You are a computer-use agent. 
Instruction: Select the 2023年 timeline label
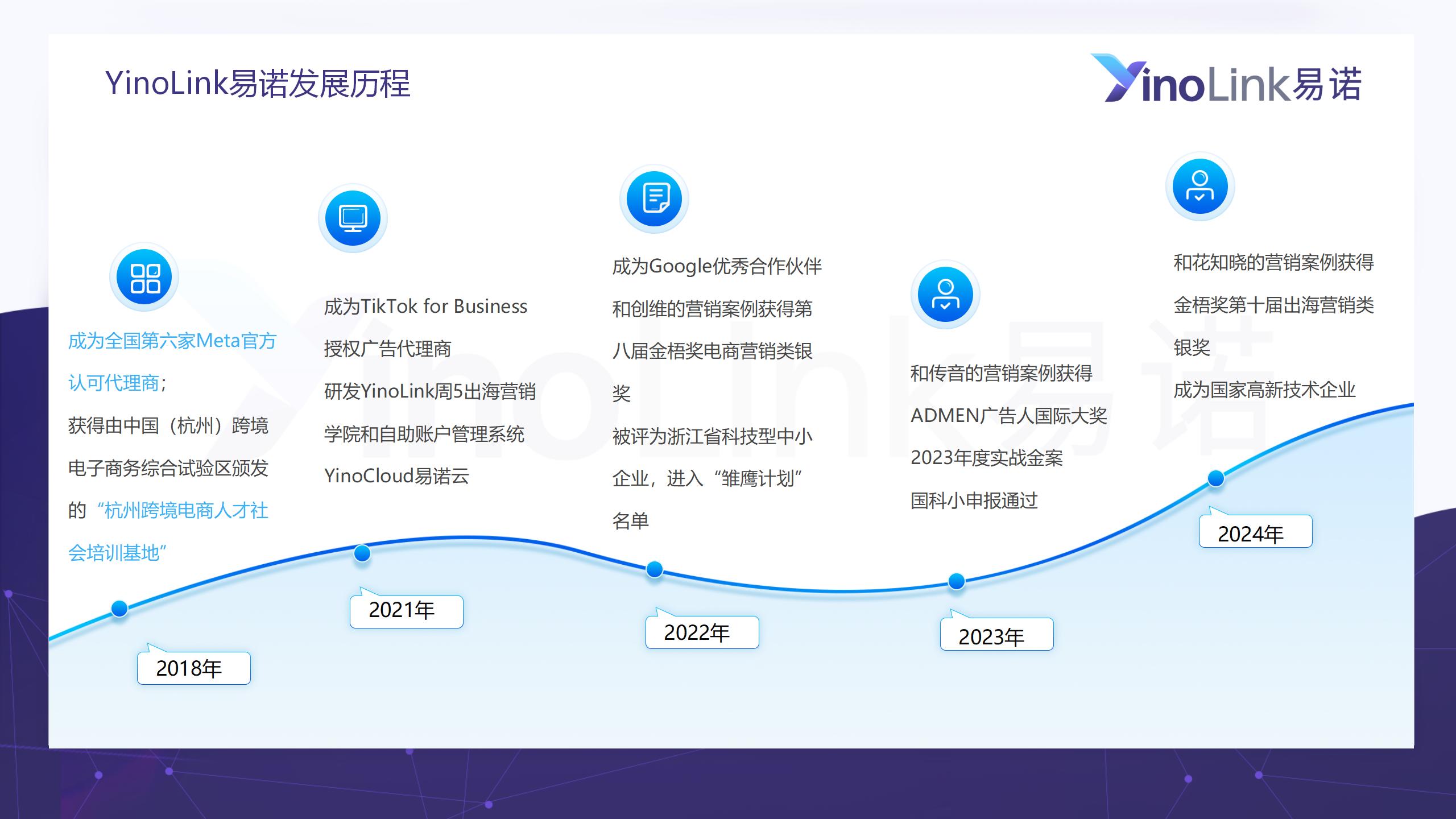[x=996, y=634]
